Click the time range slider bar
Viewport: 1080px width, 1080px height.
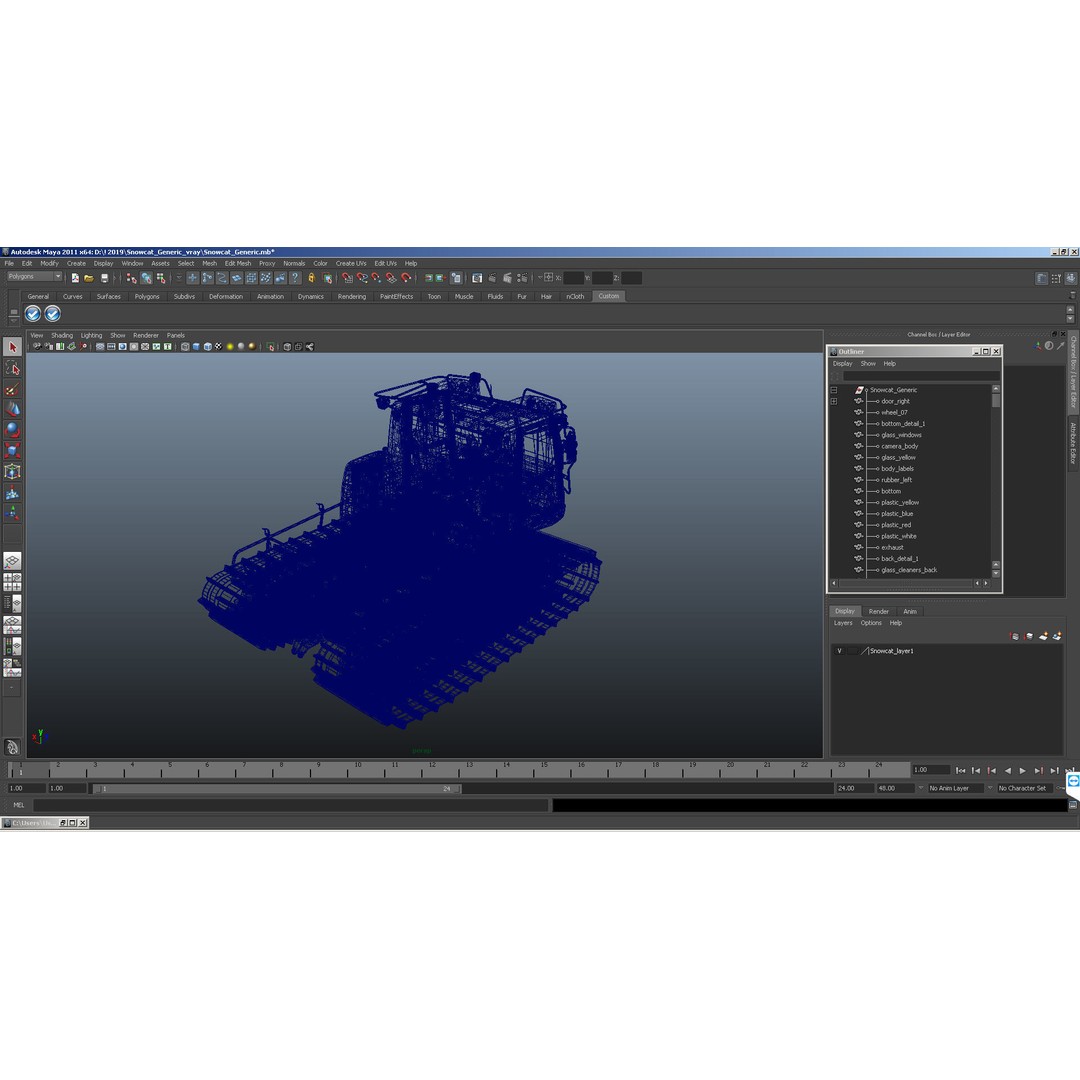(278, 789)
